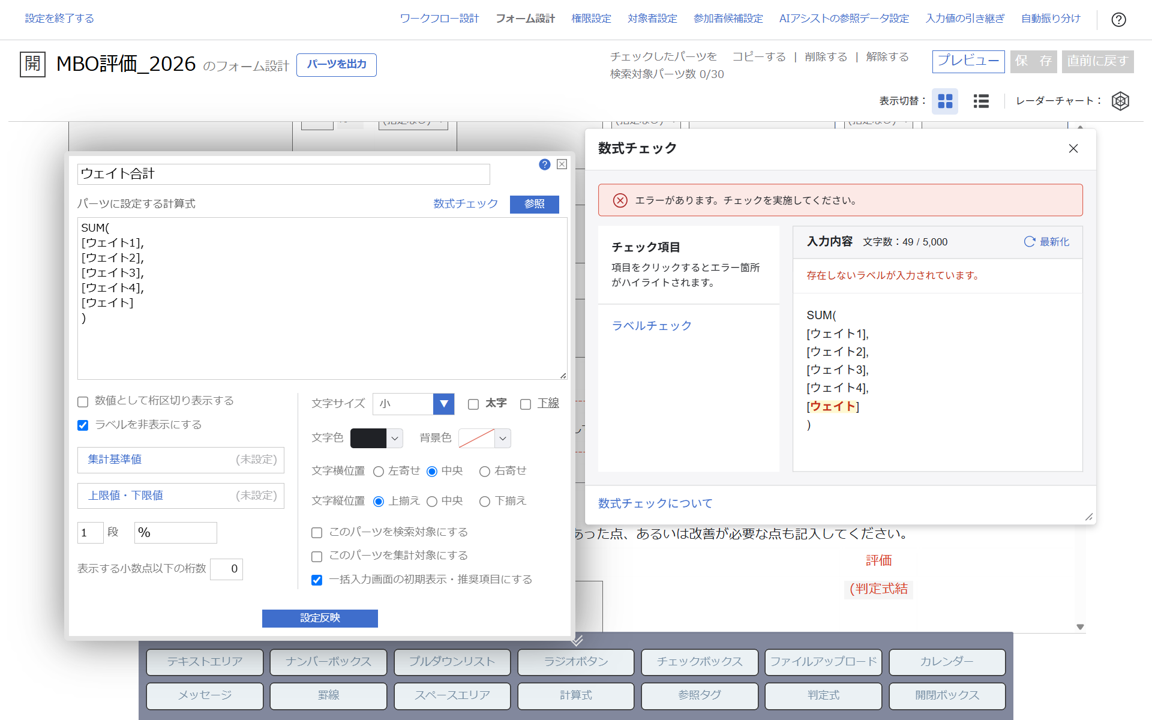1152x720 pixels.
Task: Open the radar chart hexagon icon
Action: coord(1120,101)
